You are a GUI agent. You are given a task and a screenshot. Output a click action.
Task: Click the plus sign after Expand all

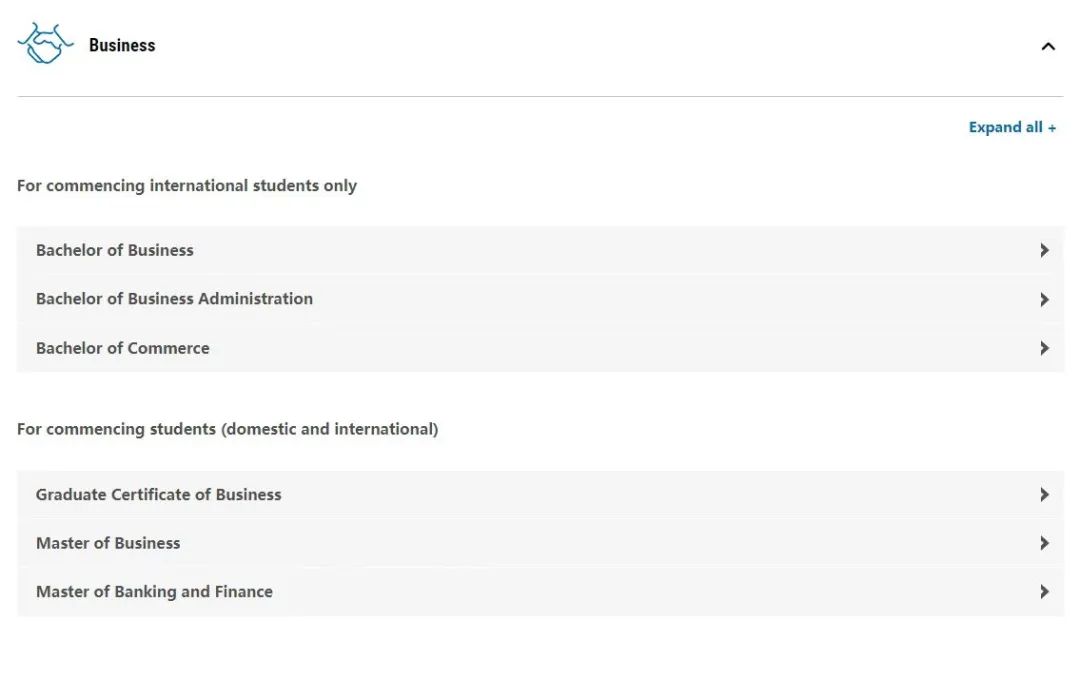[1052, 128]
